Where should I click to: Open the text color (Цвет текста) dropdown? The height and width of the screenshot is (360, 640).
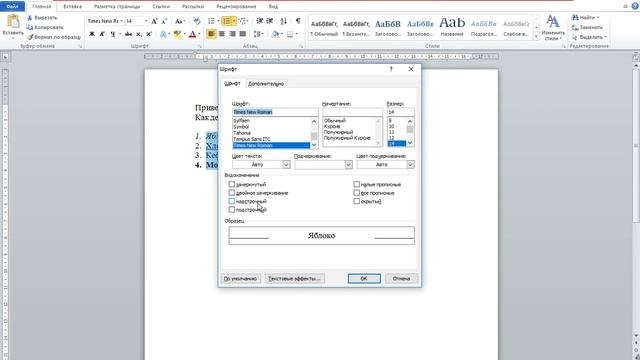point(286,164)
